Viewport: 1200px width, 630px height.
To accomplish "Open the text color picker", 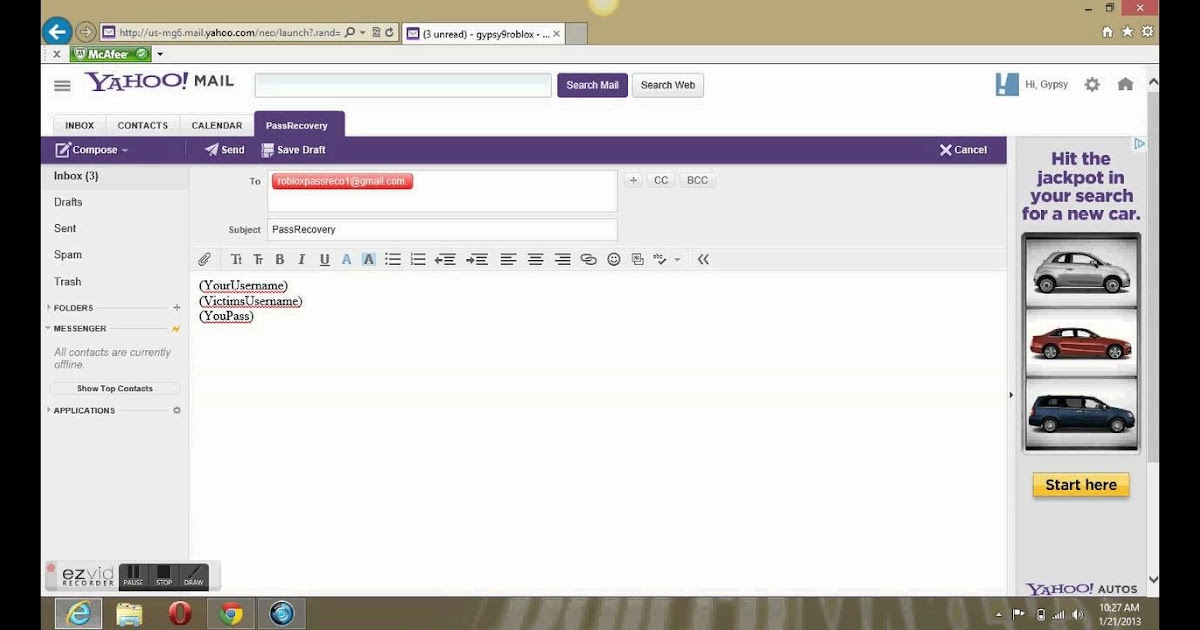I will click(346, 260).
